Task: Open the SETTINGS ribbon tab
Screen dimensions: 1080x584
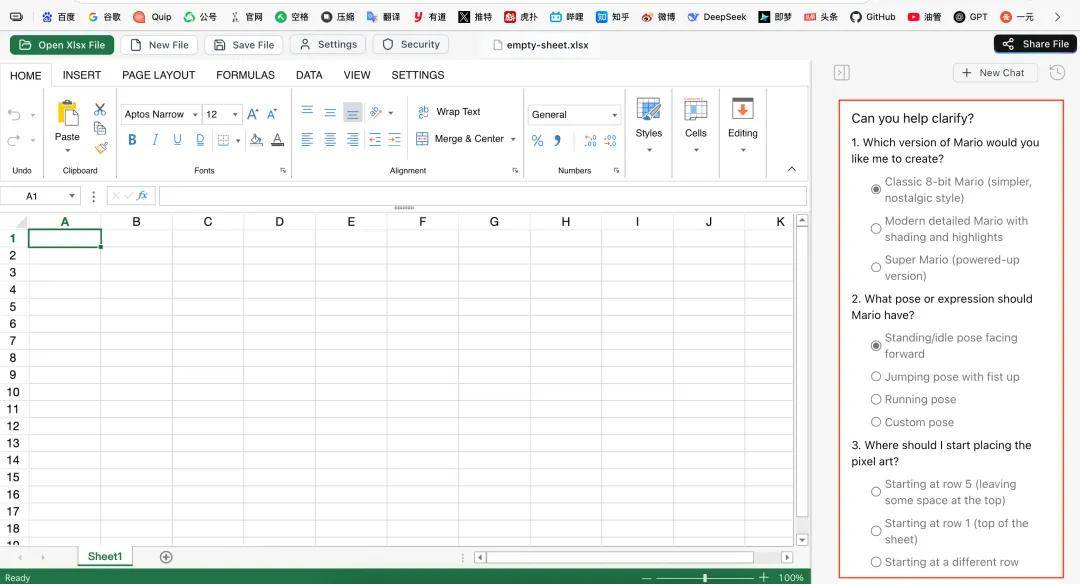Action: [x=418, y=75]
